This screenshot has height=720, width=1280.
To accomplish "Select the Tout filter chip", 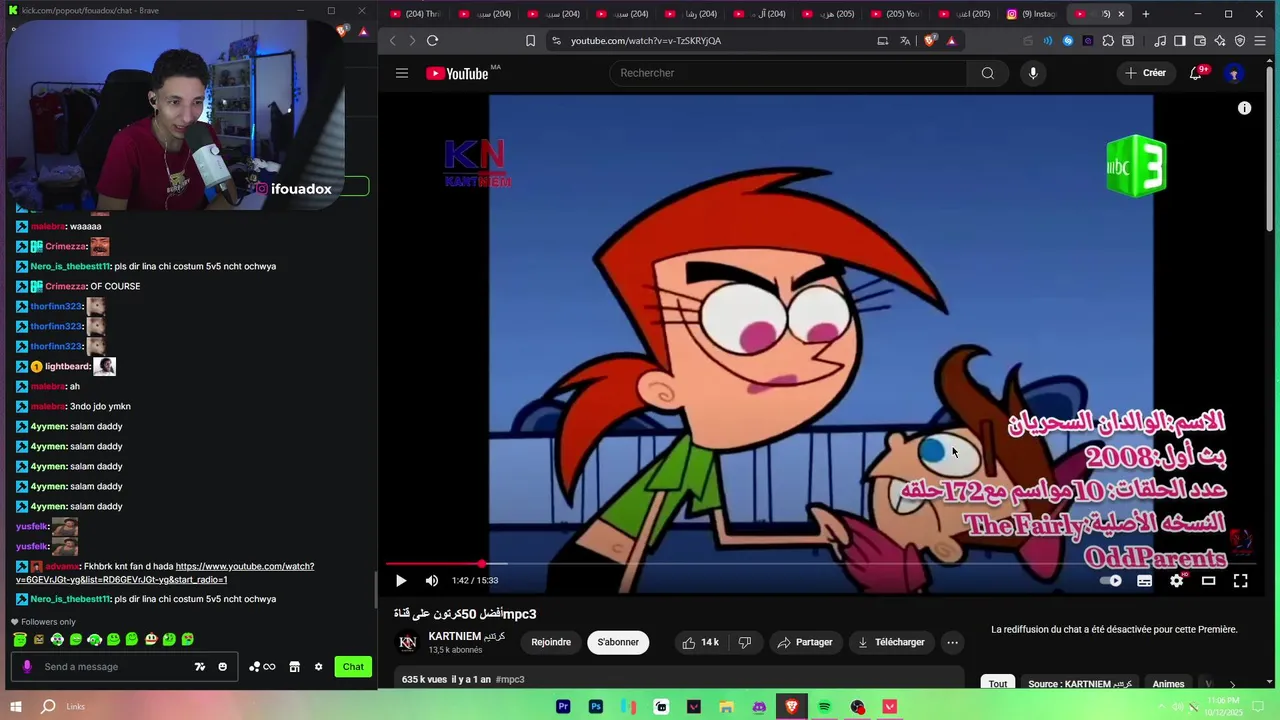I will point(998,684).
